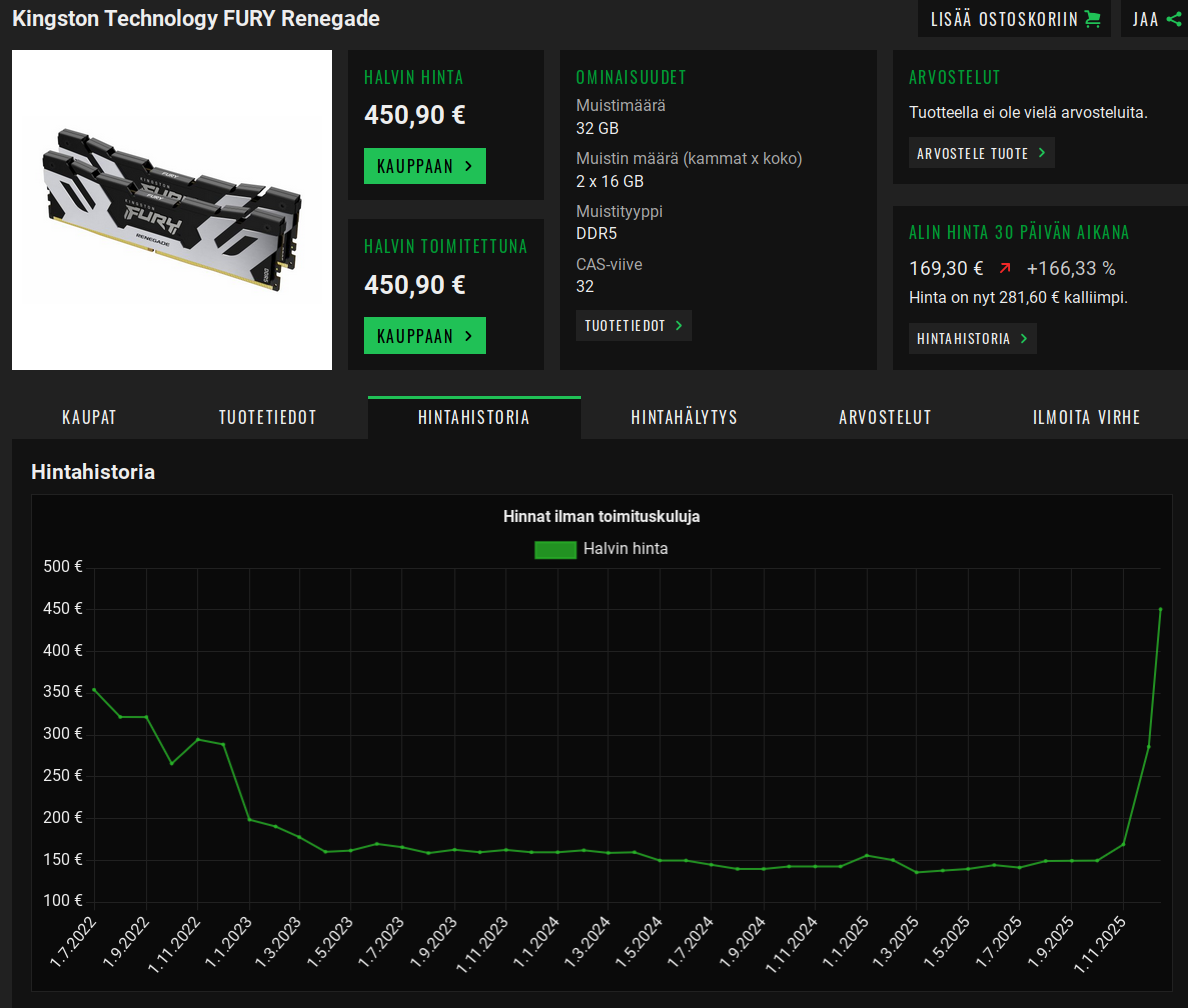The image size is (1188, 1008).
Task: Click the 100 € y-axis label
Action: 63,900
